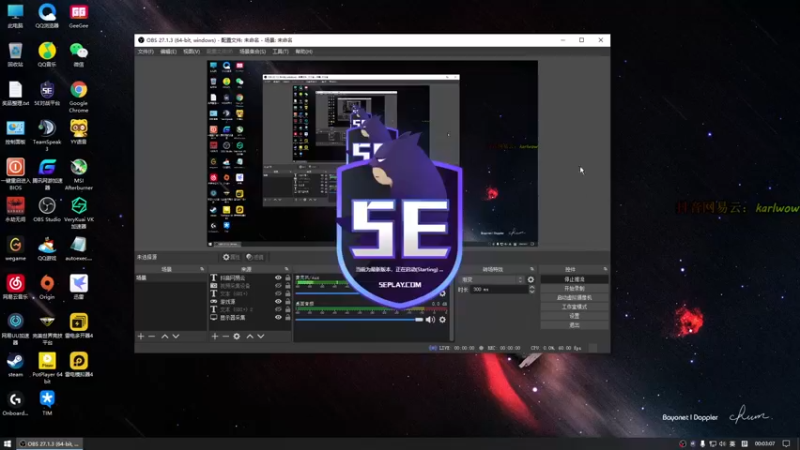Image resolution: width=800 pixels, height=450 pixels.
Task: Click the 滤镜 button above the Scenes panel
Action: (x=255, y=257)
